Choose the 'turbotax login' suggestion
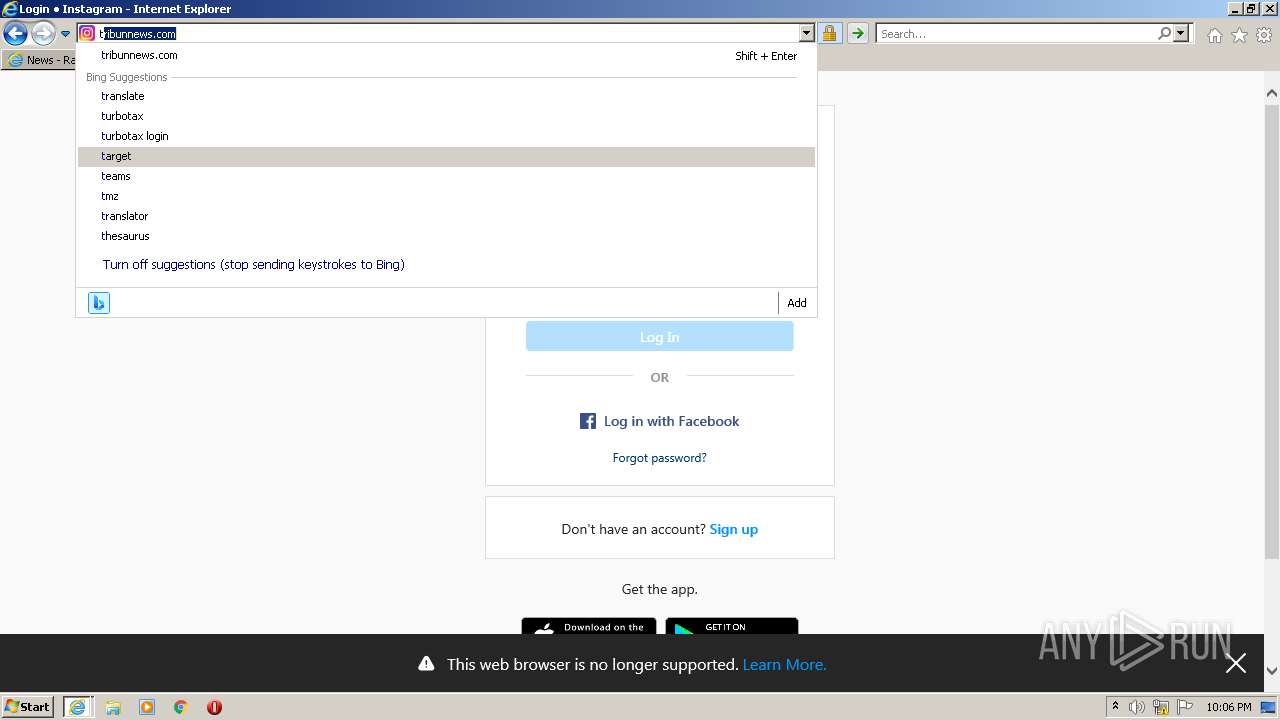This screenshot has height=720, width=1280. (446, 136)
